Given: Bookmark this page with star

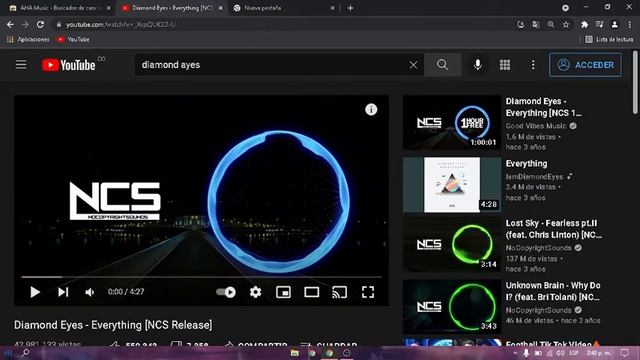Looking at the screenshot, I should (x=566, y=24).
